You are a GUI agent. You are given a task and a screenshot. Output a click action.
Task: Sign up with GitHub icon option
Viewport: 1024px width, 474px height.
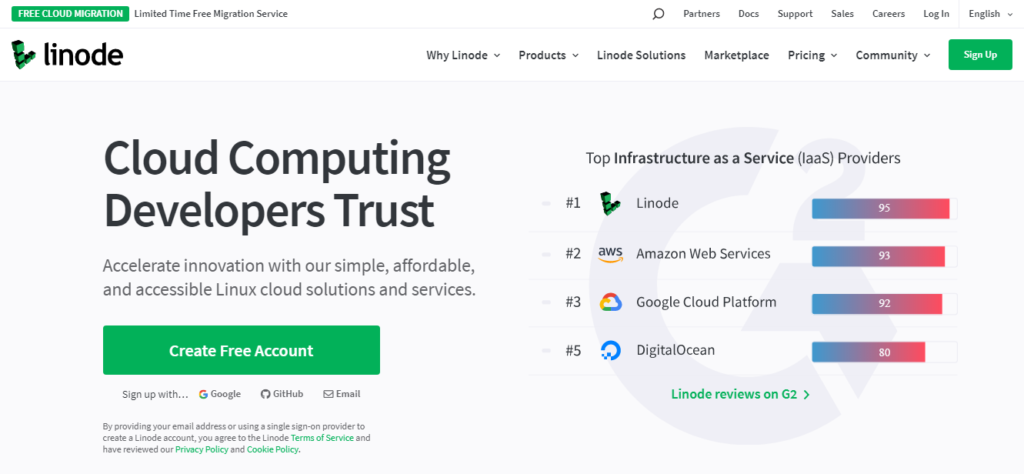point(282,394)
